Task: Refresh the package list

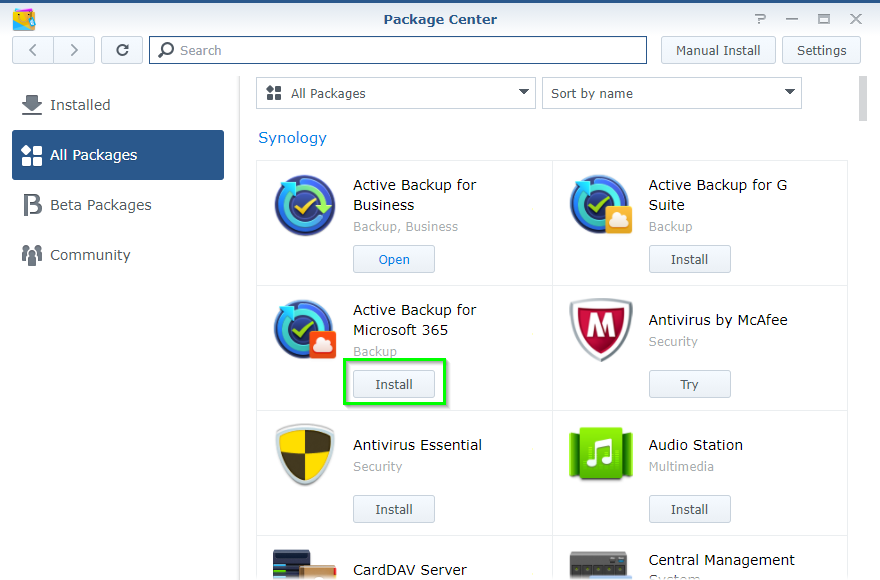Action: [x=122, y=51]
